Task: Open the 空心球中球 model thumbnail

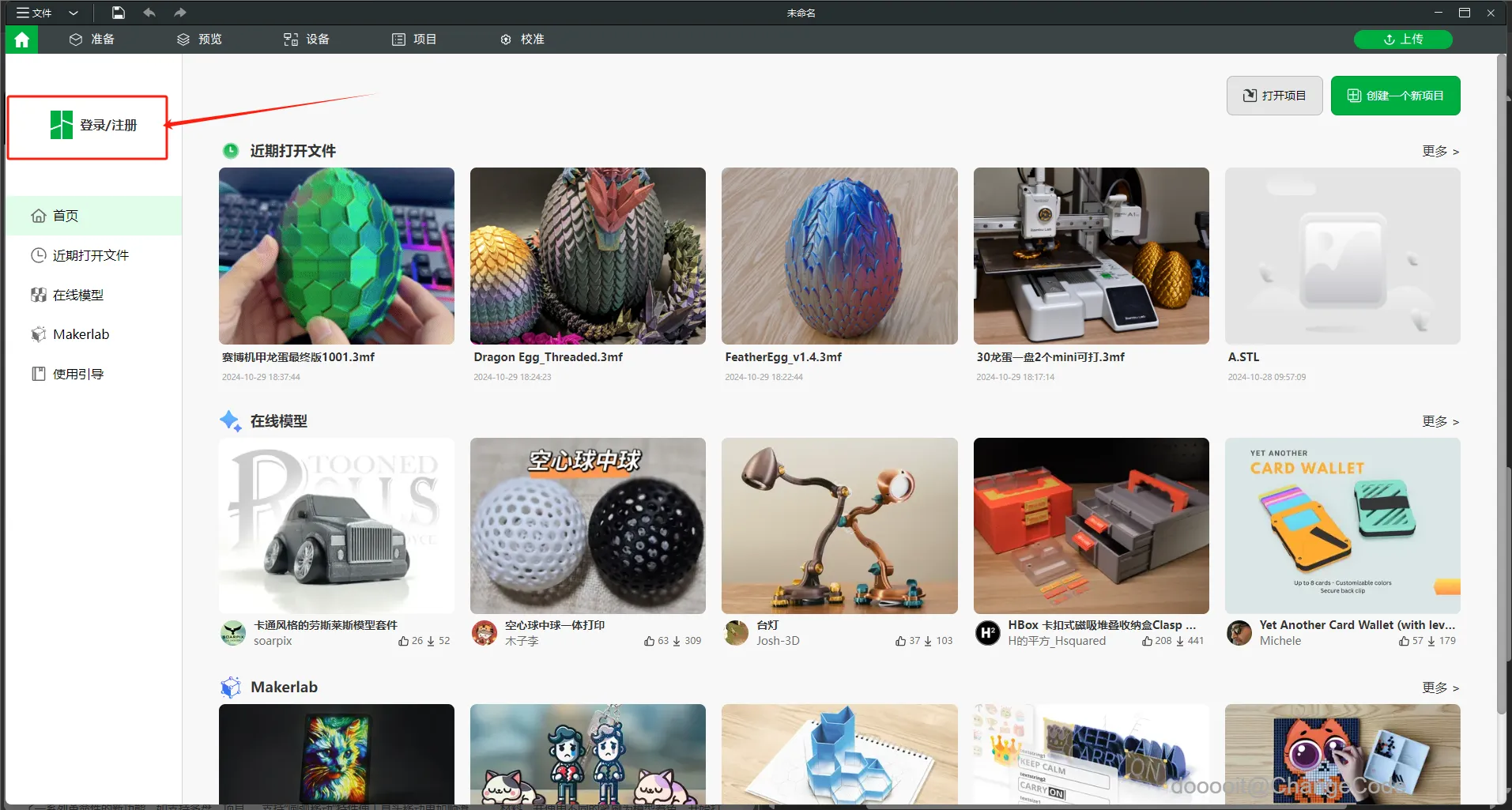Action: (588, 526)
